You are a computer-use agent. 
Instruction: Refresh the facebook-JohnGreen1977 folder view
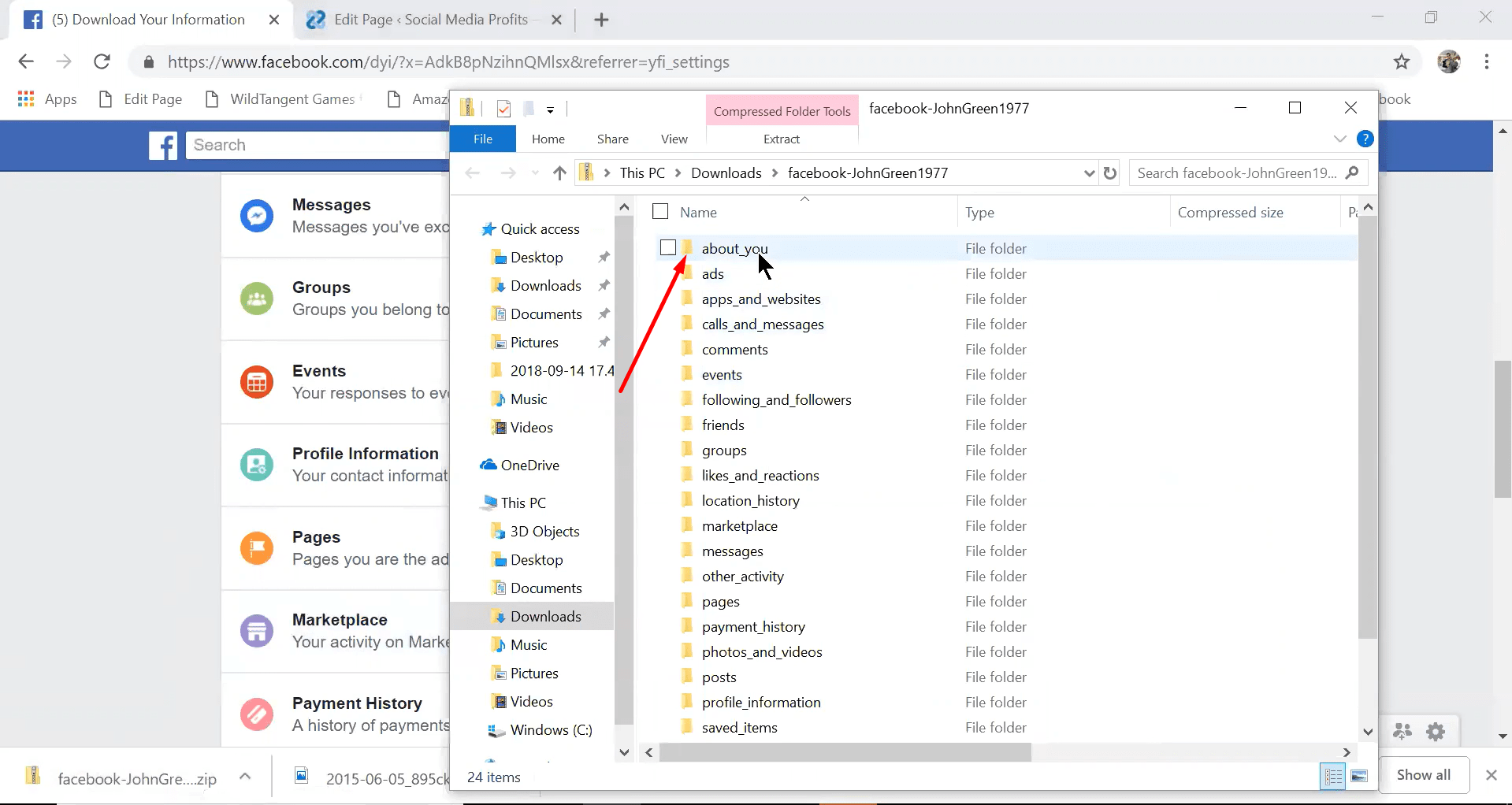(x=1110, y=173)
